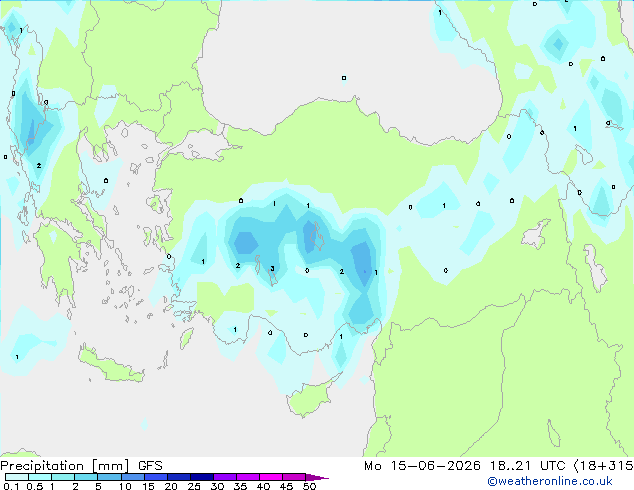
Task: Click the 20–25 mm legend color swatch
Action: pyautogui.click(x=178, y=477)
